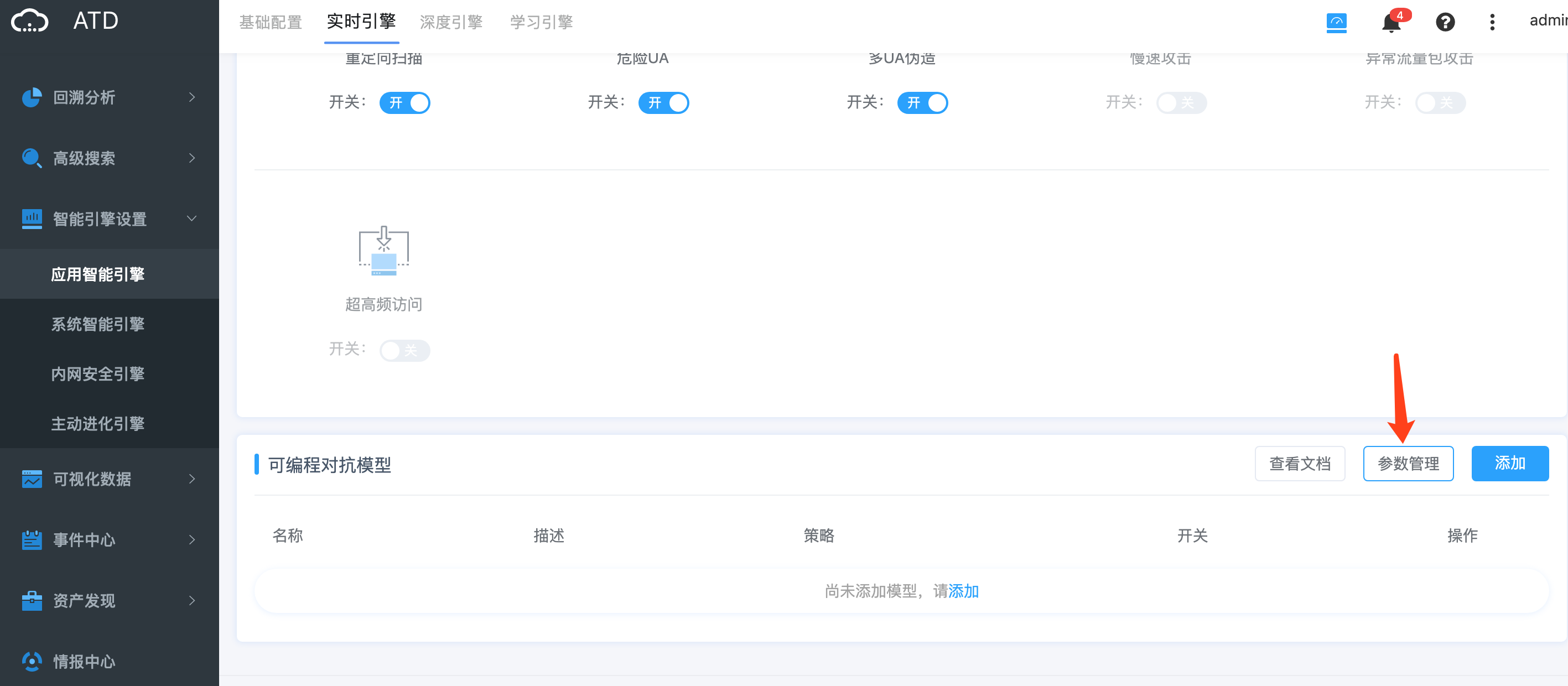
Task: Enable the 异常流量包攻击 switch
Action: point(1440,103)
